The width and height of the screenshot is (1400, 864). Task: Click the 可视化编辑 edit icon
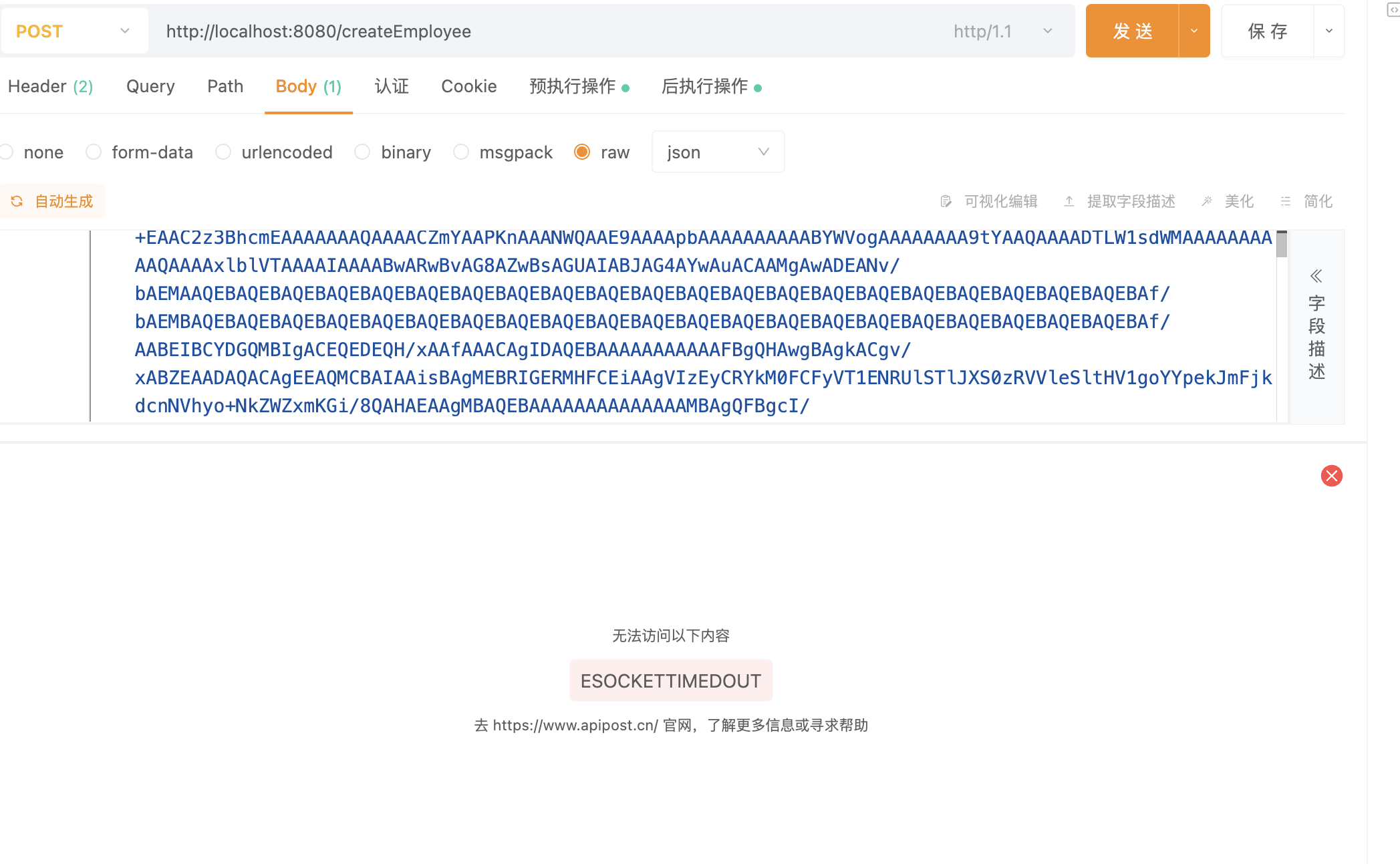(946, 201)
